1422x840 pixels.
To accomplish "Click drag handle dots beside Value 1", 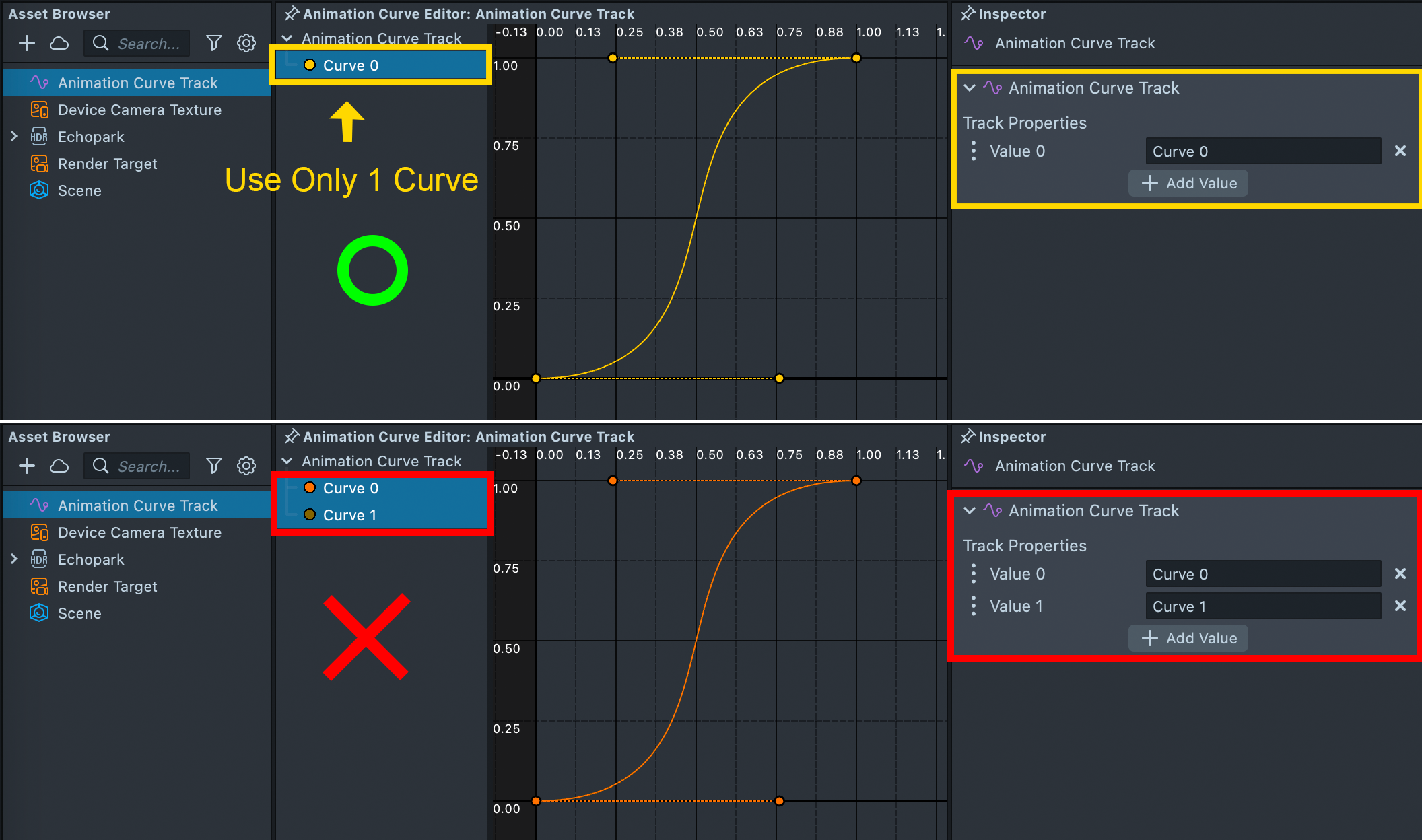I will [x=974, y=606].
